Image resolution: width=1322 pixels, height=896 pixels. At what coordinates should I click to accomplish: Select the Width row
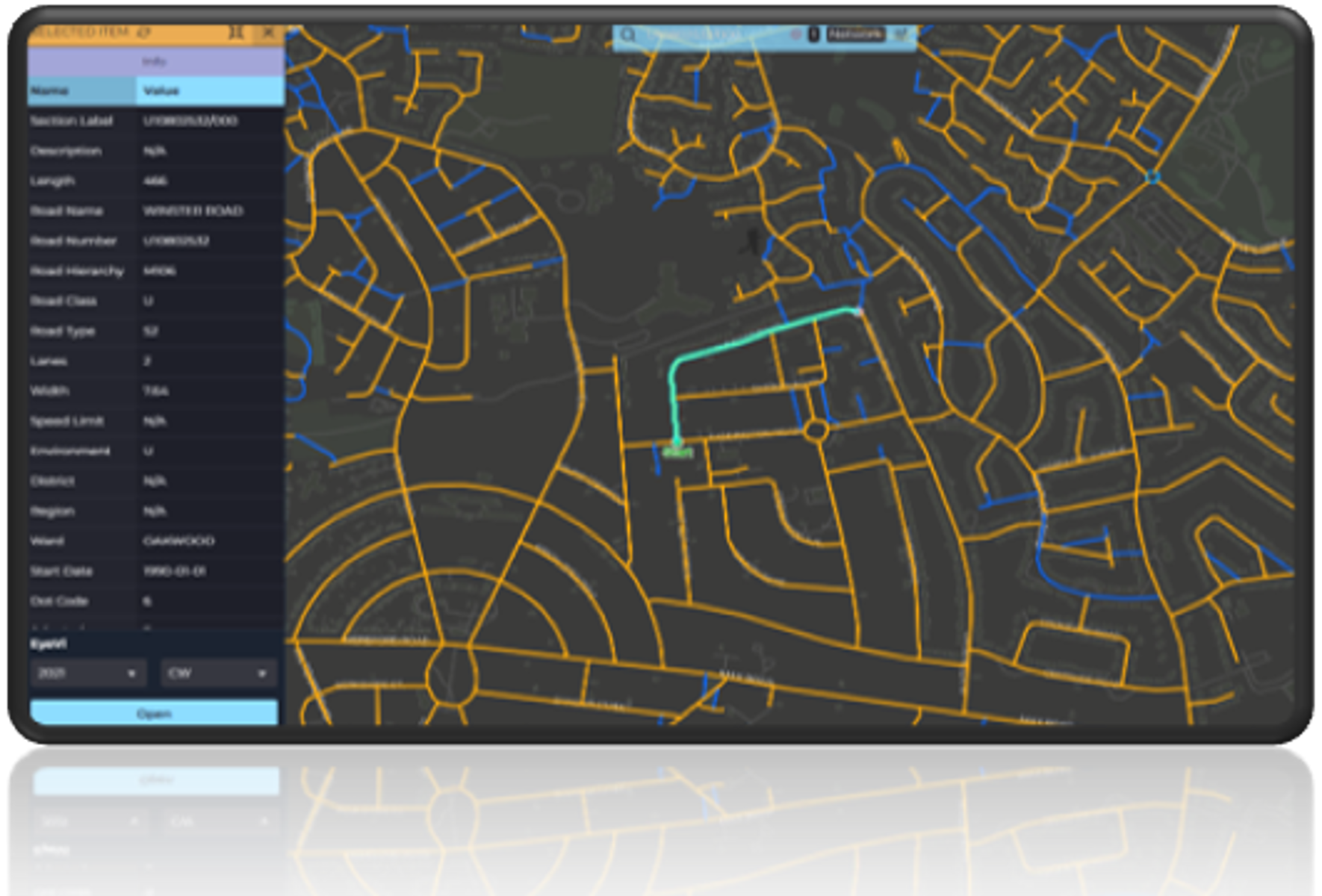click(155, 391)
